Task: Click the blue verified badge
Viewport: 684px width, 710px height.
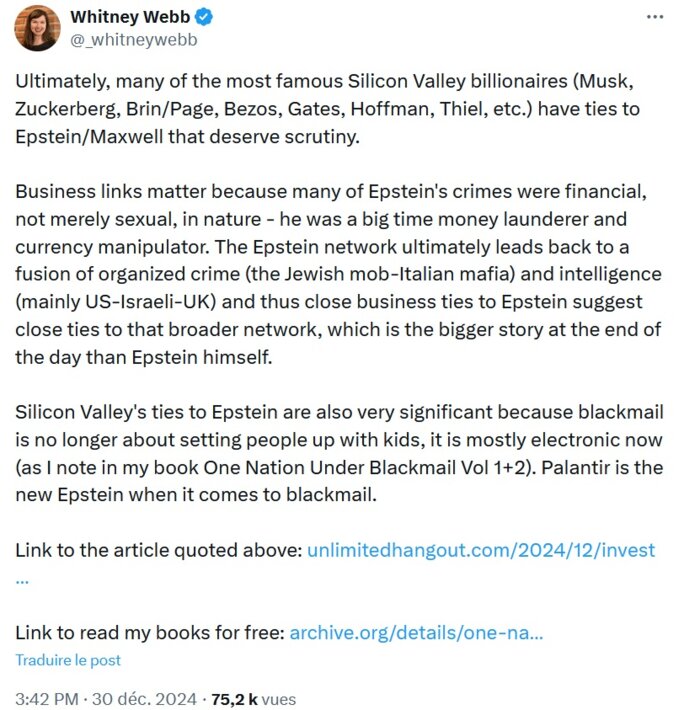Action: [204, 17]
